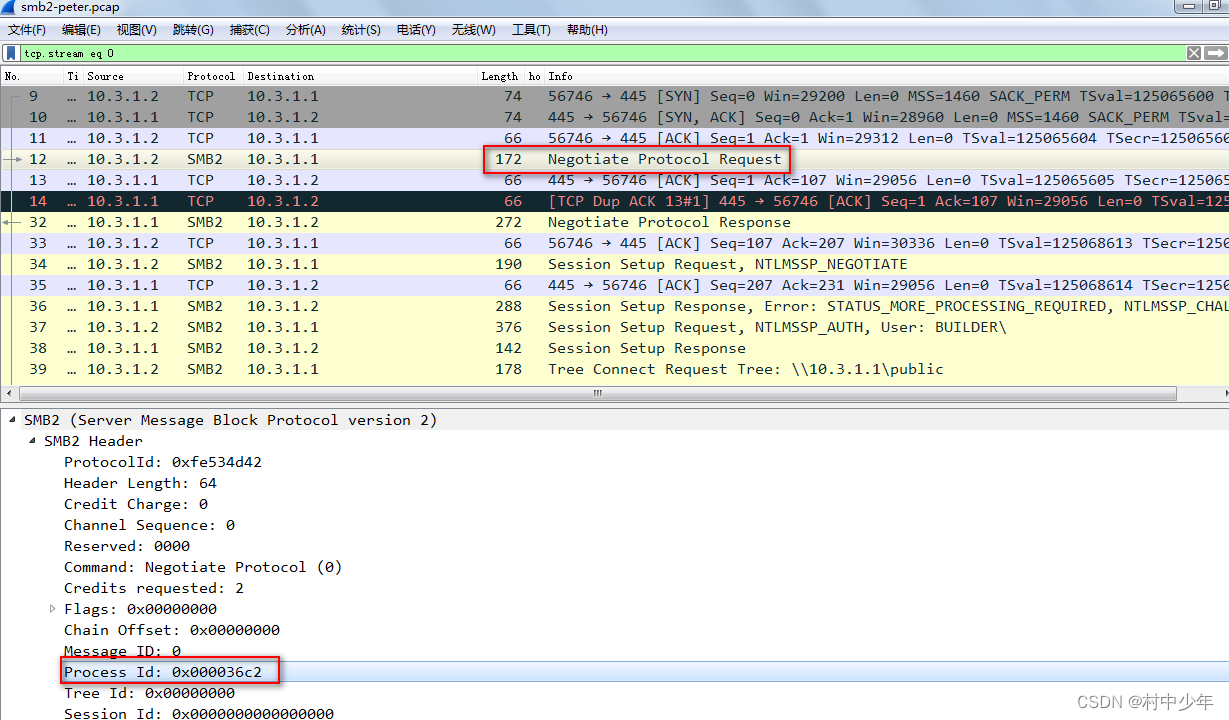The image size is (1229, 720).
Task: Open the 统计(S) menu
Action: tap(360, 29)
